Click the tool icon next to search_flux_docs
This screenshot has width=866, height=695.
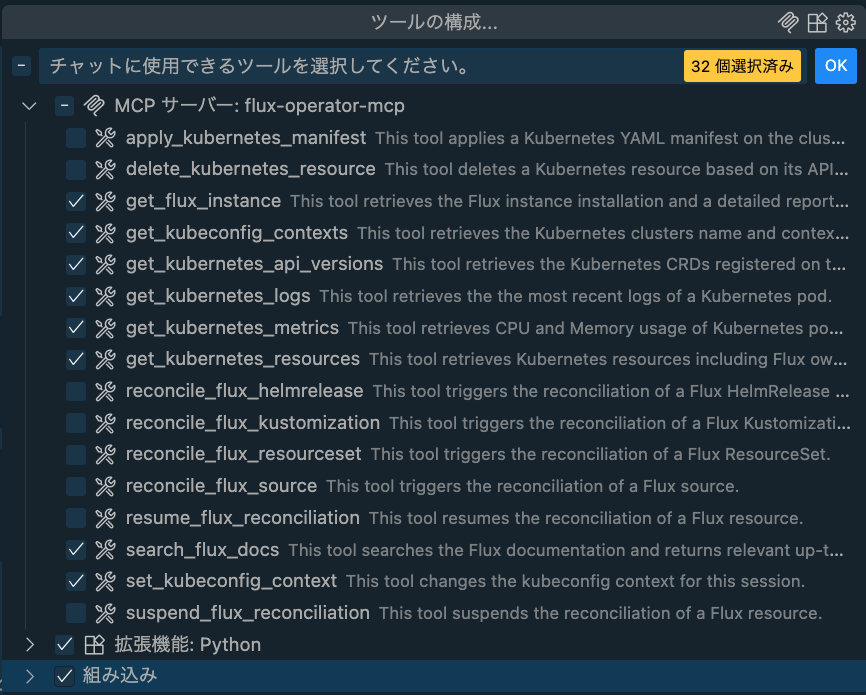pyautogui.click(x=105, y=550)
